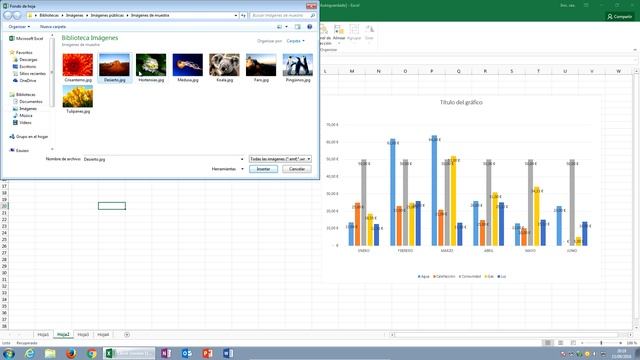Open Descargas in navigation pane
The image size is (640, 360).
pos(25,60)
